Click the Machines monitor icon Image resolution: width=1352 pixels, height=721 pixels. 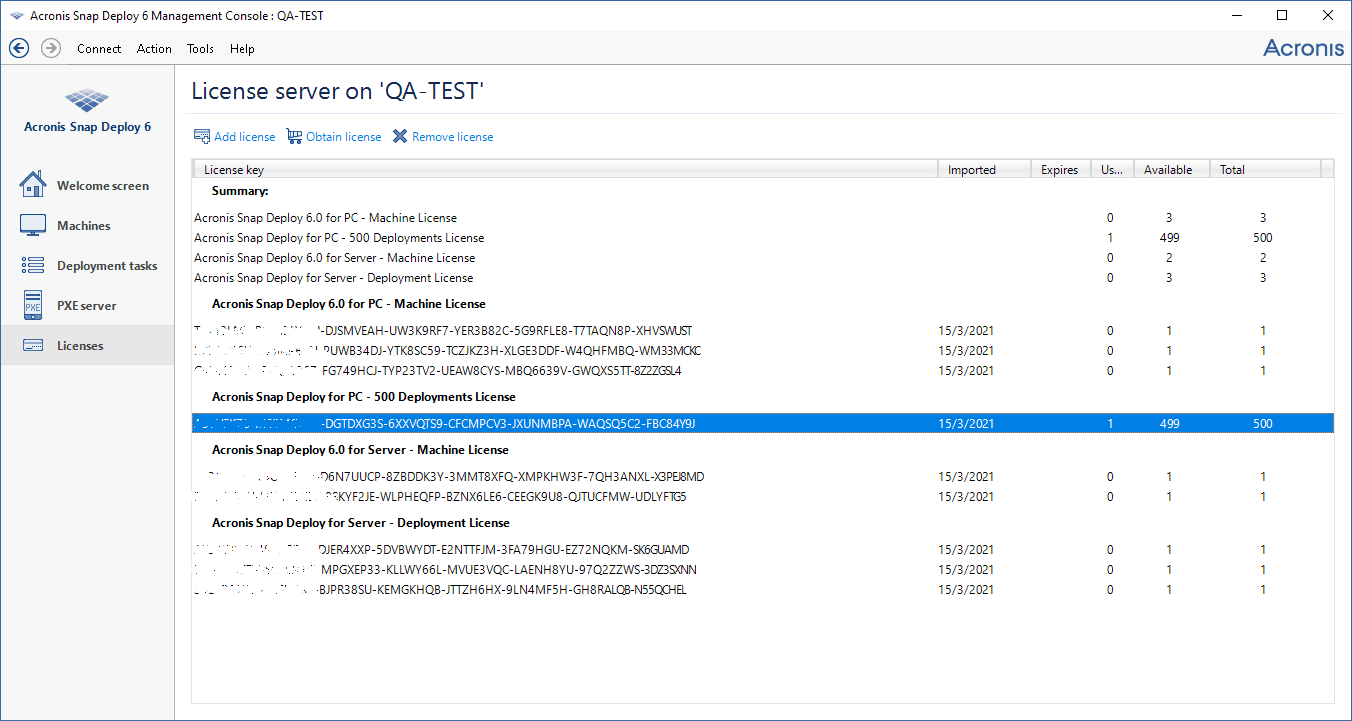(x=33, y=225)
